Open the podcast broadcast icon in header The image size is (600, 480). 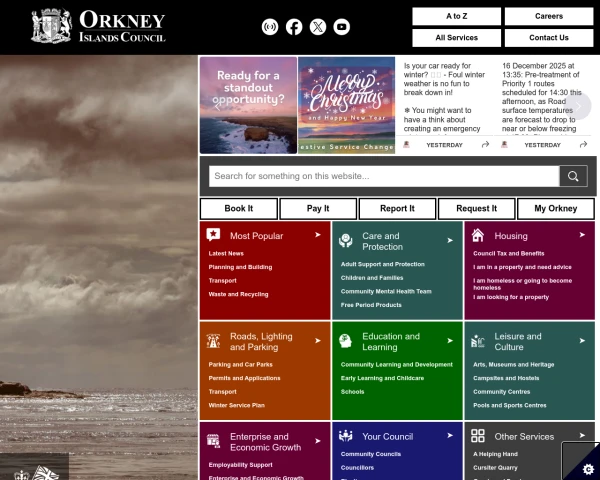270,27
